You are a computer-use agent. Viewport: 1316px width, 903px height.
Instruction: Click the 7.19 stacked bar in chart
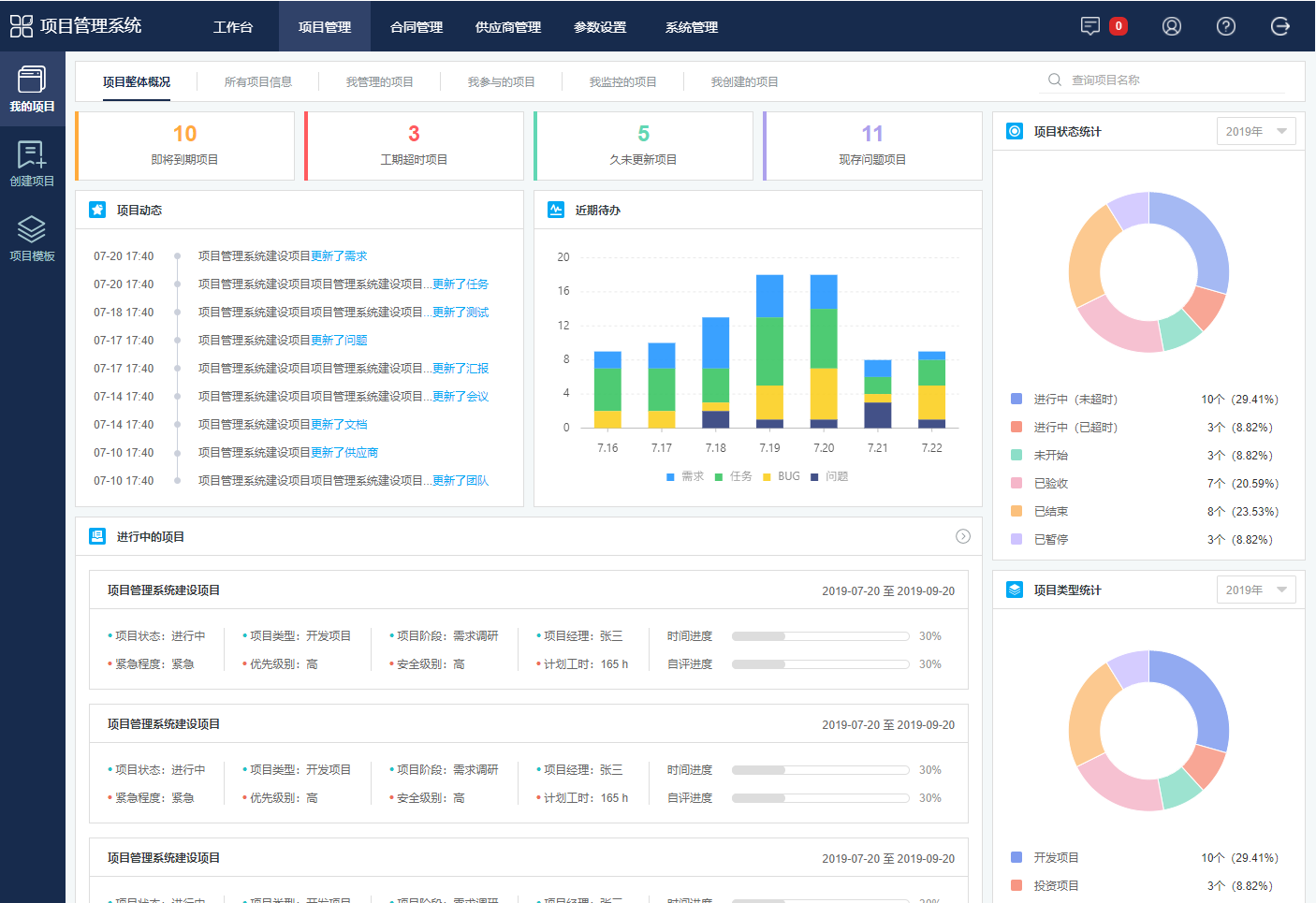[x=769, y=351]
